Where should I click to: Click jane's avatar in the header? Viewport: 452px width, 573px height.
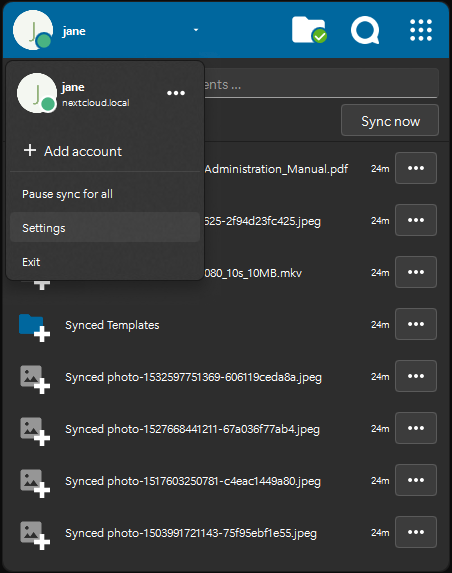click(33, 30)
